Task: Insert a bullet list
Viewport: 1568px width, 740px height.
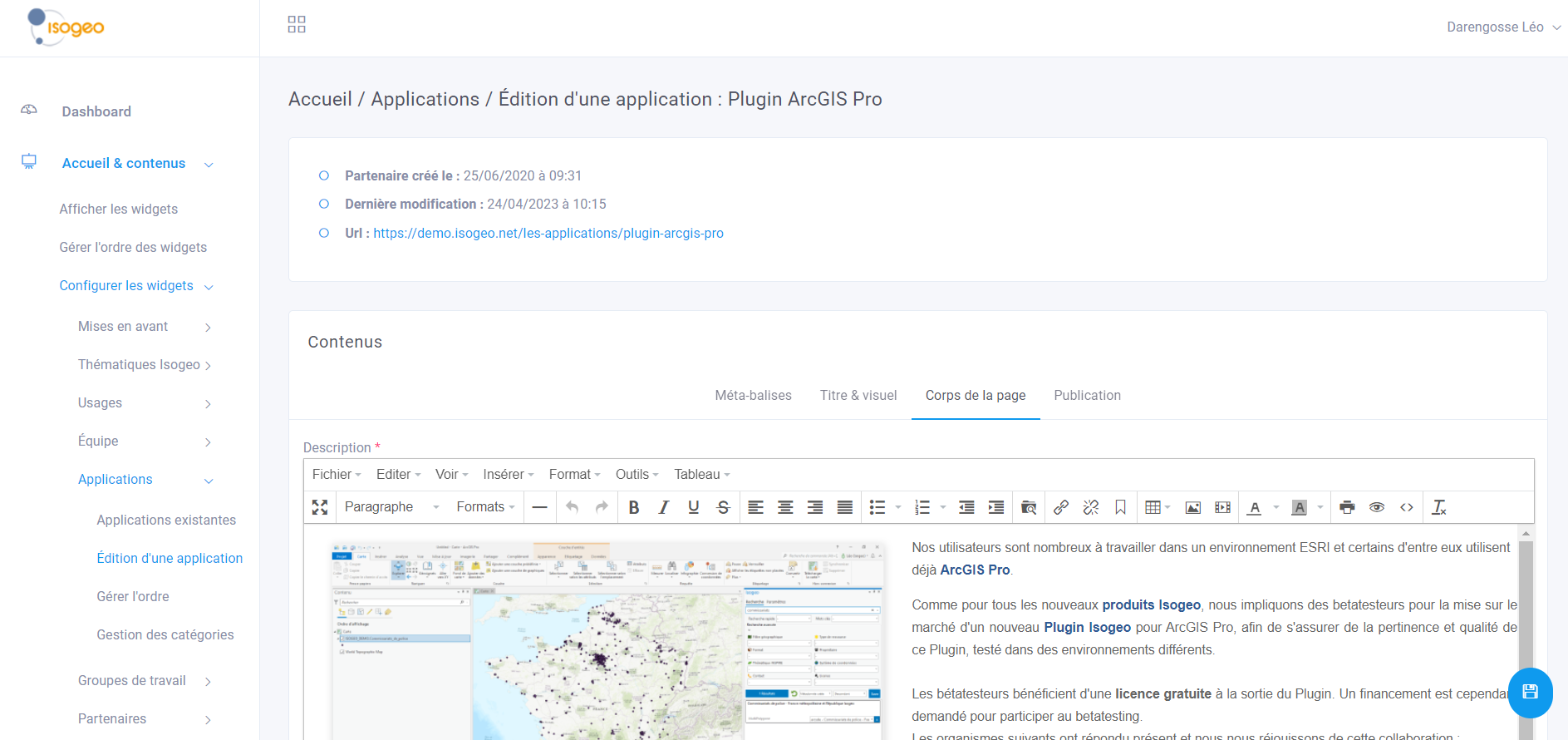Action: [877, 507]
